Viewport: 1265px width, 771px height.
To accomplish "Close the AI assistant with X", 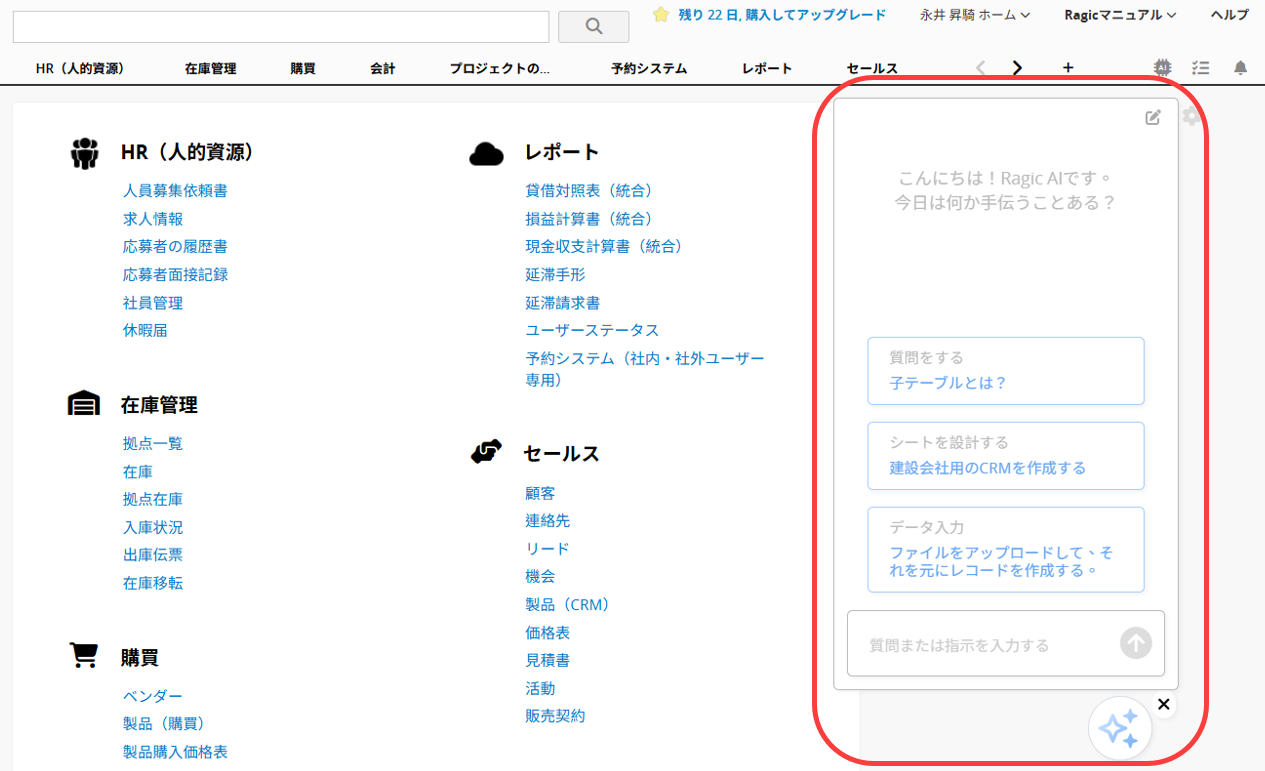I will pyautogui.click(x=1163, y=704).
